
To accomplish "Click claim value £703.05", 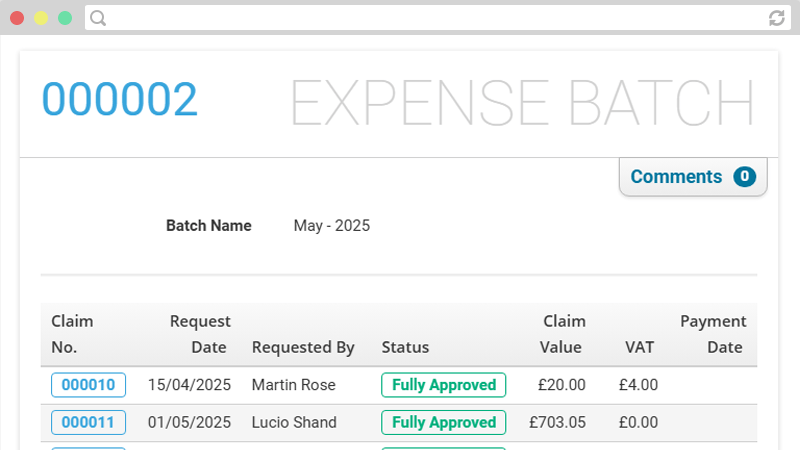I will point(557,422).
